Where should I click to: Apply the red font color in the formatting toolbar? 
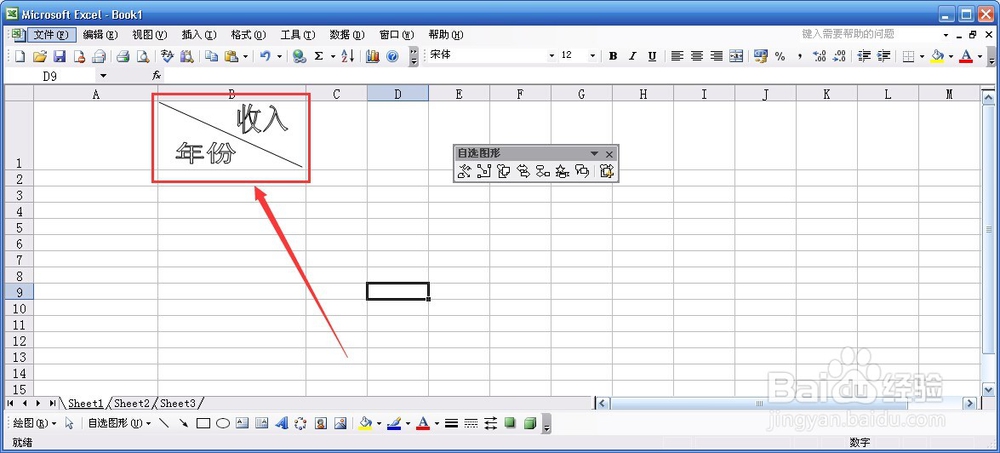pos(966,56)
